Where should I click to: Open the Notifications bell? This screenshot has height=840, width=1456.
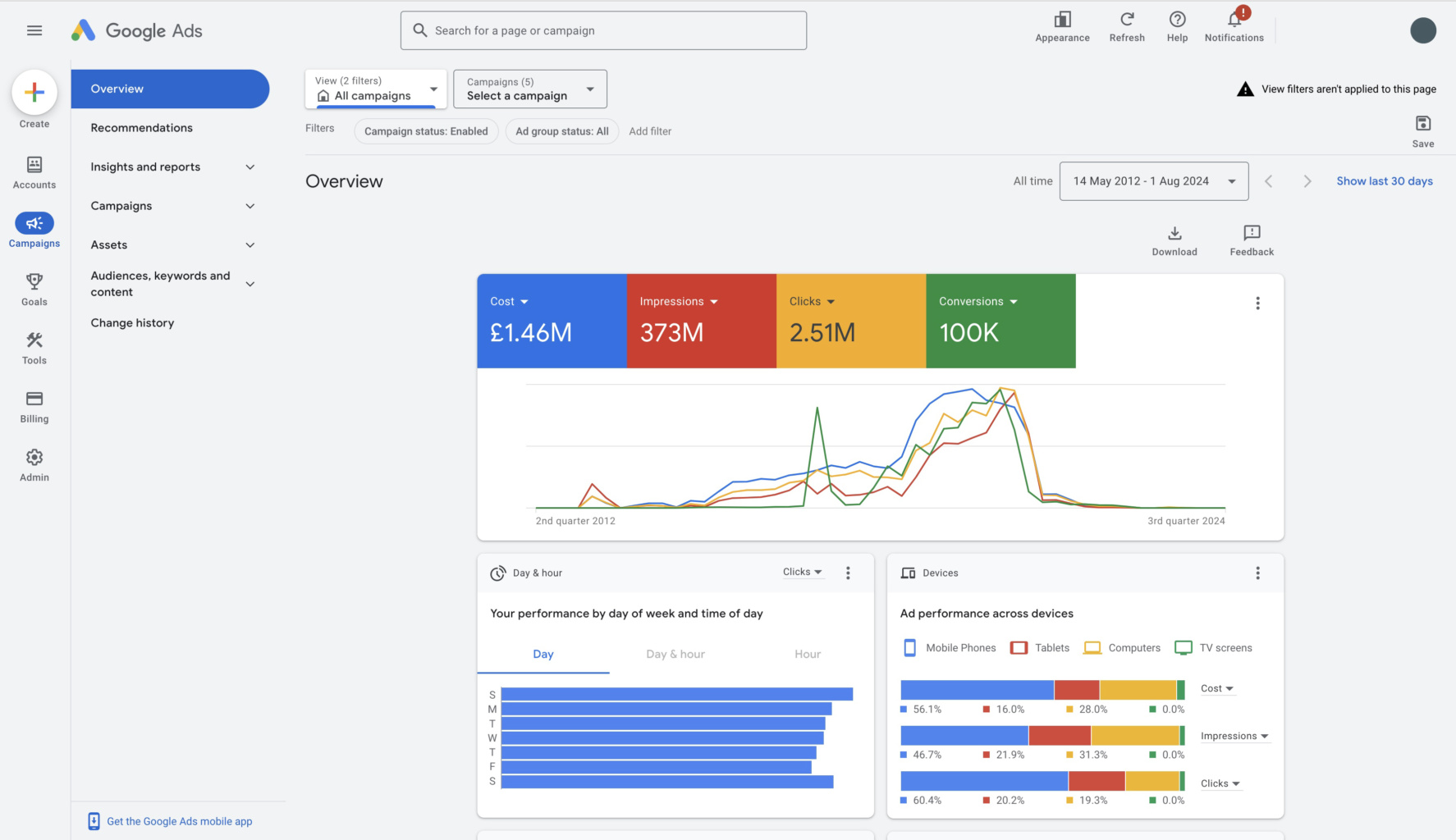(x=1234, y=23)
